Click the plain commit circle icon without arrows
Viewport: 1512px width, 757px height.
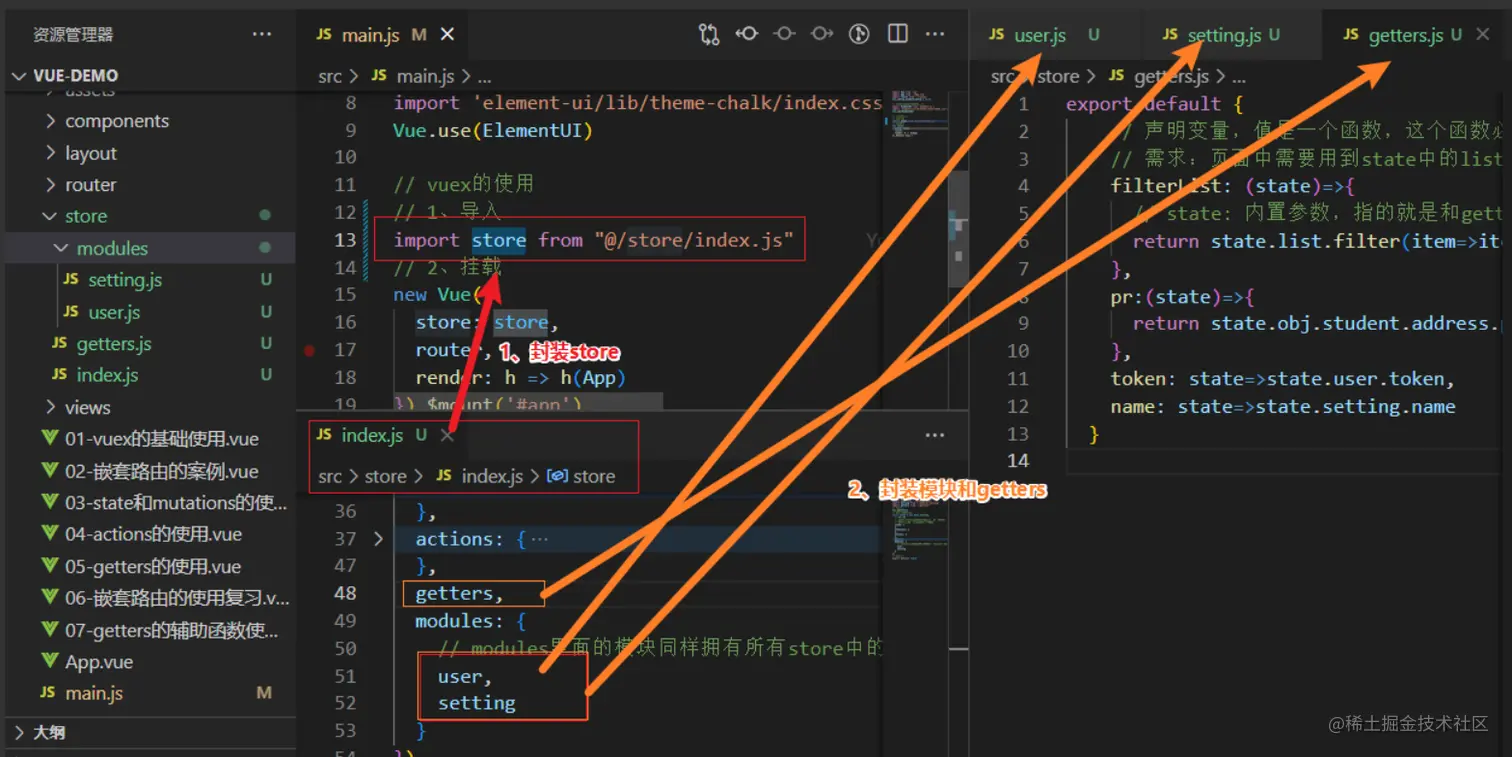784,34
